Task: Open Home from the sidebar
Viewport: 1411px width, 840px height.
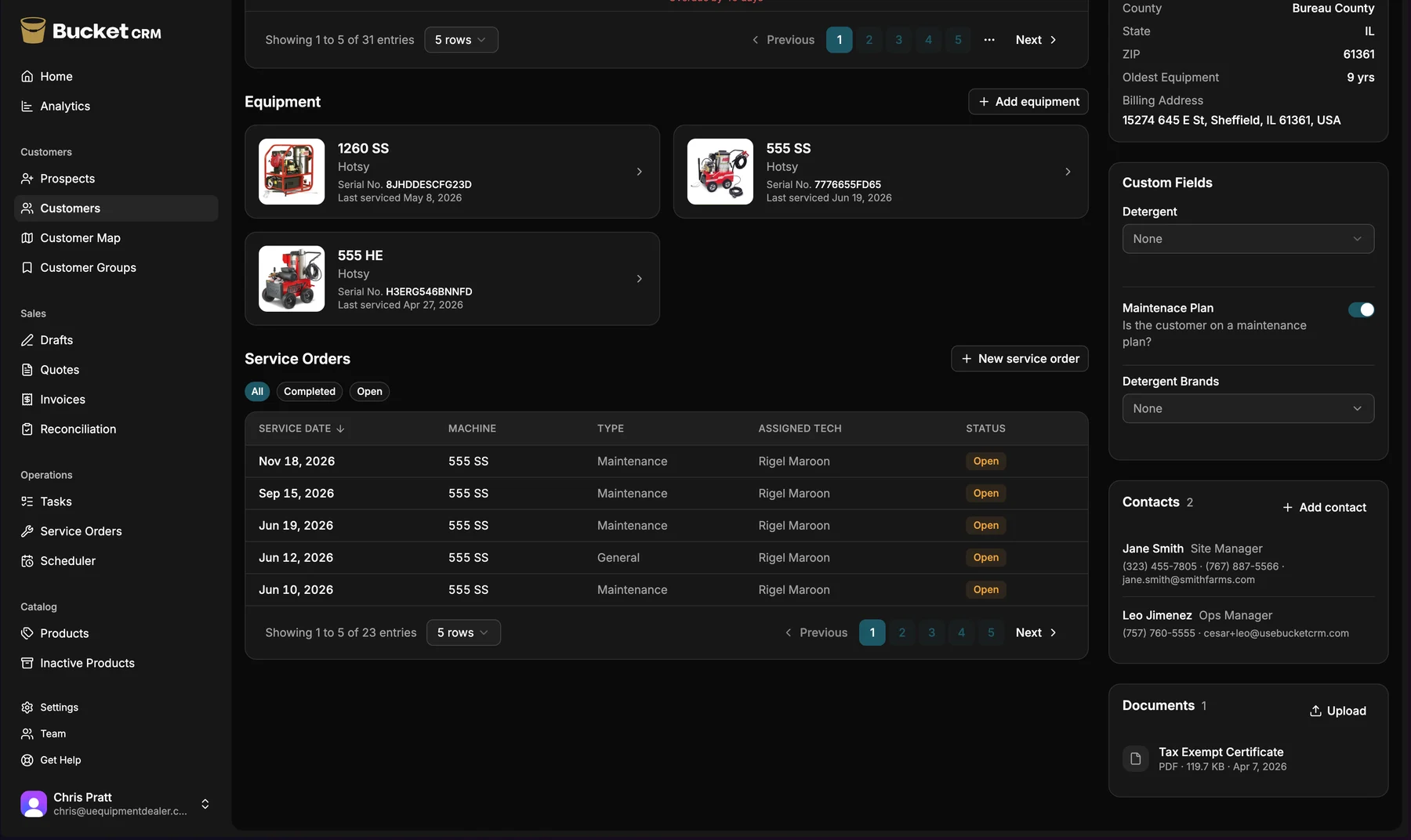Action: tap(116, 76)
